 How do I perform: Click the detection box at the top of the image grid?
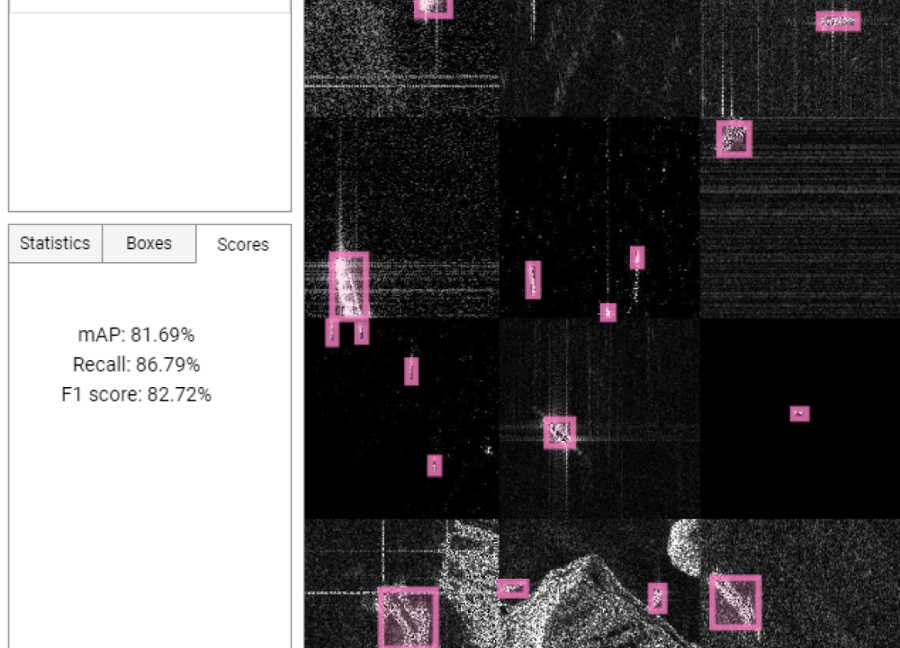click(x=432, y=8)
